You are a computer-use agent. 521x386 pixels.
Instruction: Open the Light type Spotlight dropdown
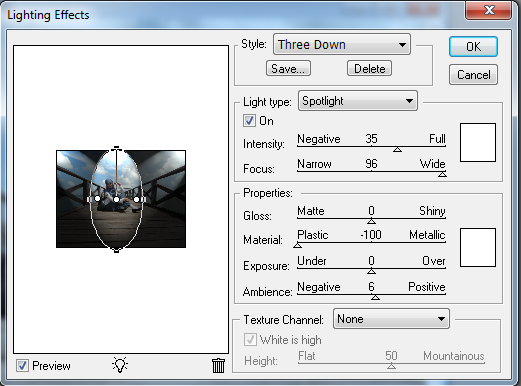coord(358,101)
